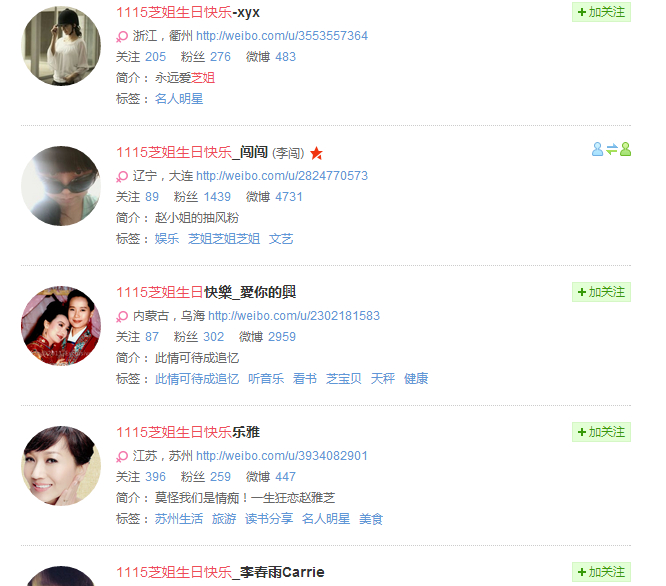Click the pink gender icon before 浙江，衢州
666x586 pixels.
point(122,37)
